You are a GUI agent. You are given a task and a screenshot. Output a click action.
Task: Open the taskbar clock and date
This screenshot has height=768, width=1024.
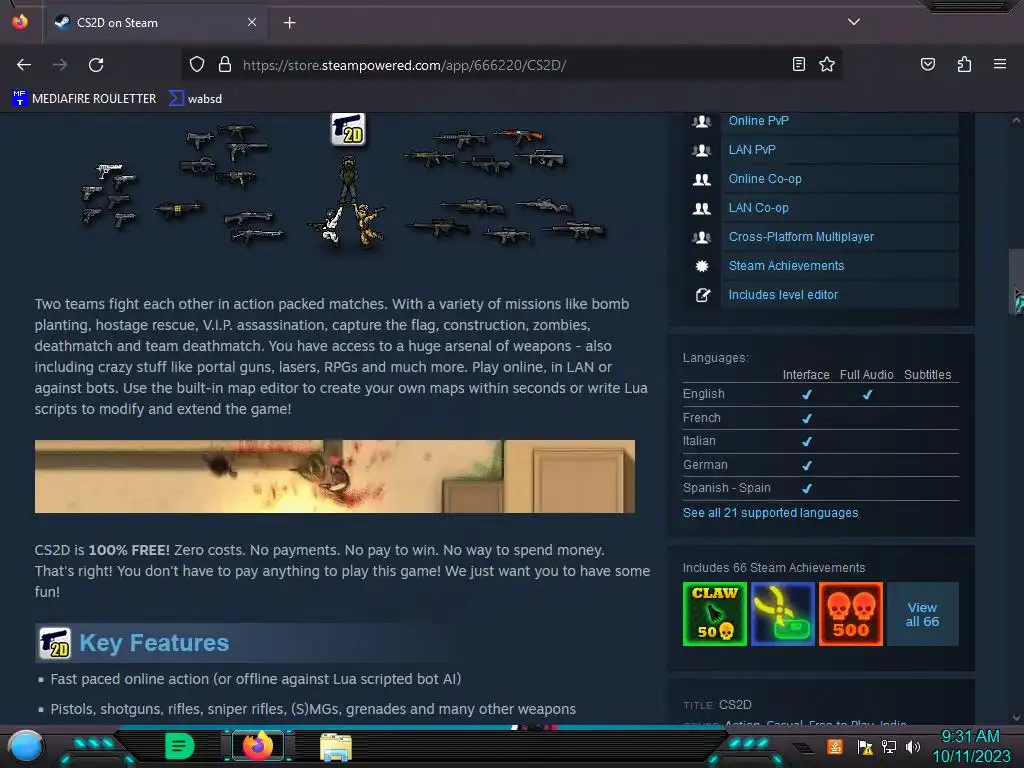click(x=970, y=746)
